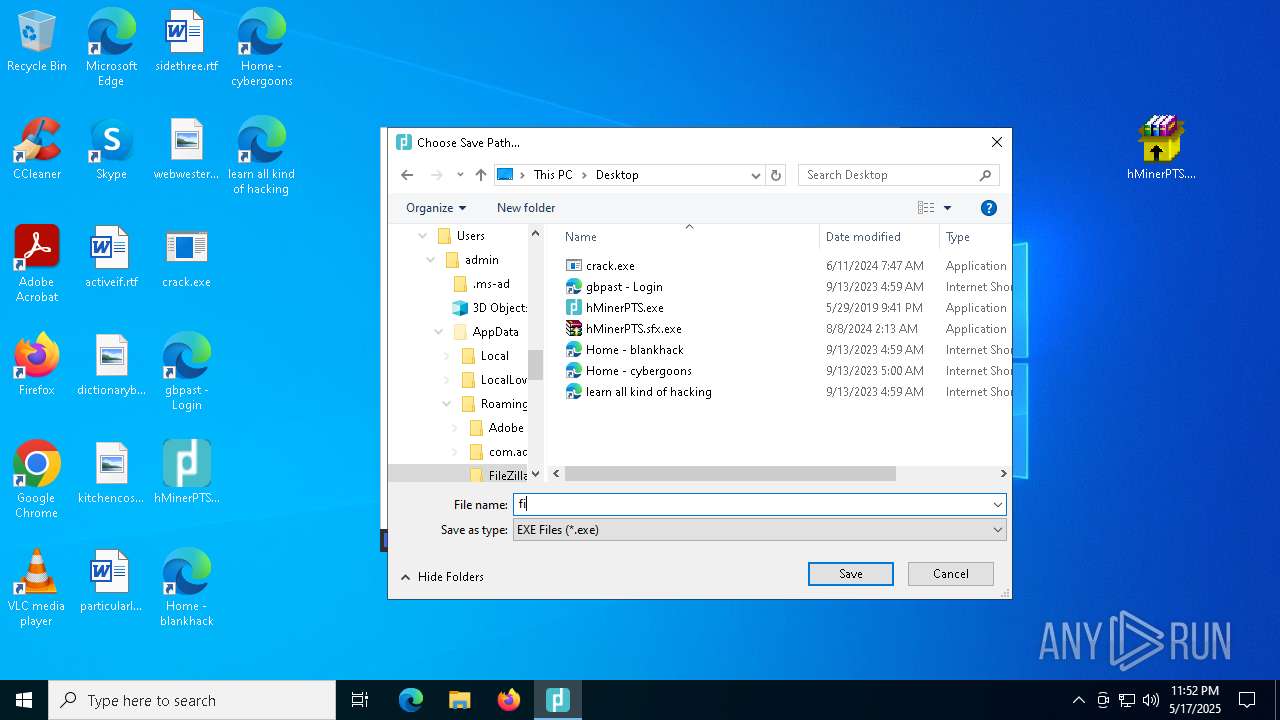Select crack.exe in the file list
This screenshot has height=720, width=1280.
pyautogui.click(x=610, y=266)
